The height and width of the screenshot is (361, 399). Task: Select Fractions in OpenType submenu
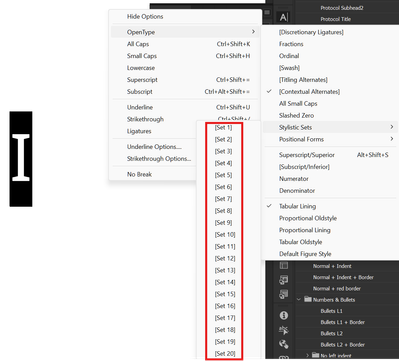tap(291, 44)
